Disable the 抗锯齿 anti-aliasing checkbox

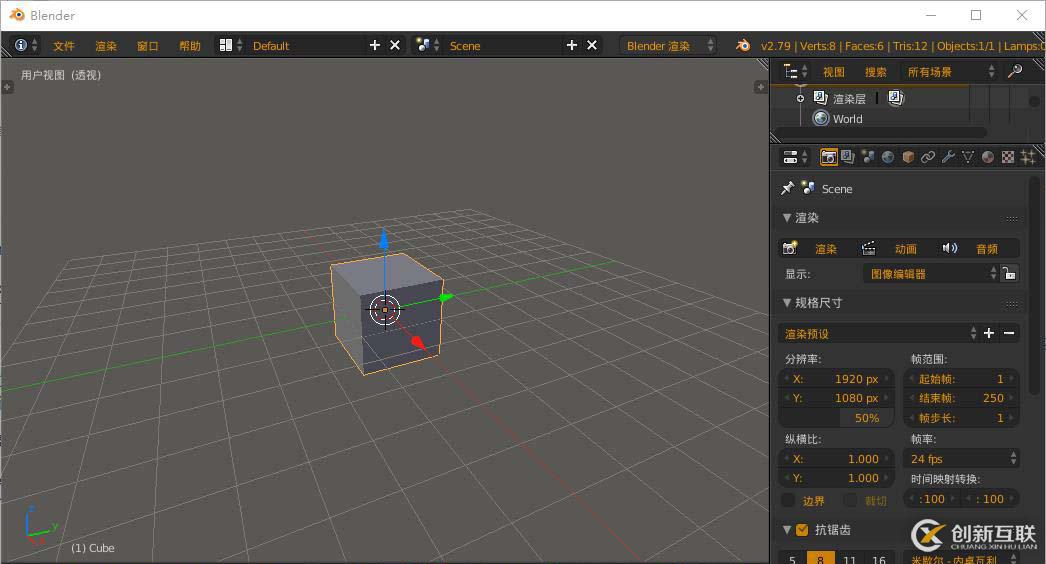801,530
